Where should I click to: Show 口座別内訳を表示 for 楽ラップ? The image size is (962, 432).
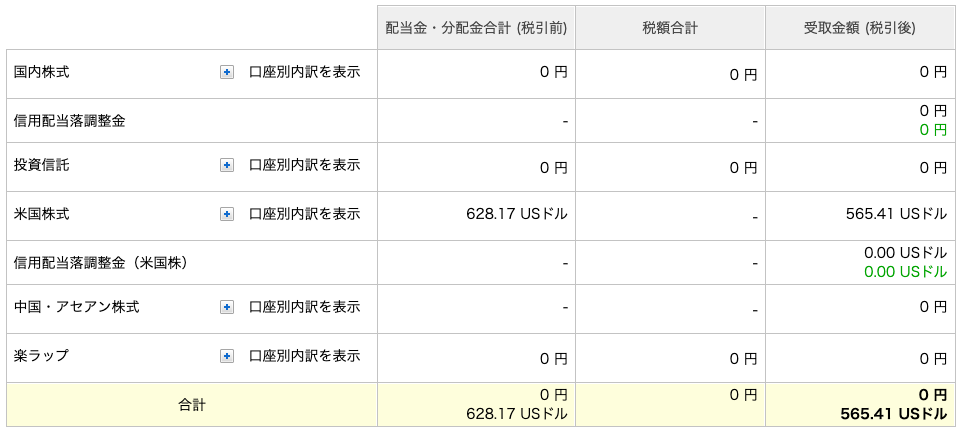pos(304,356)
